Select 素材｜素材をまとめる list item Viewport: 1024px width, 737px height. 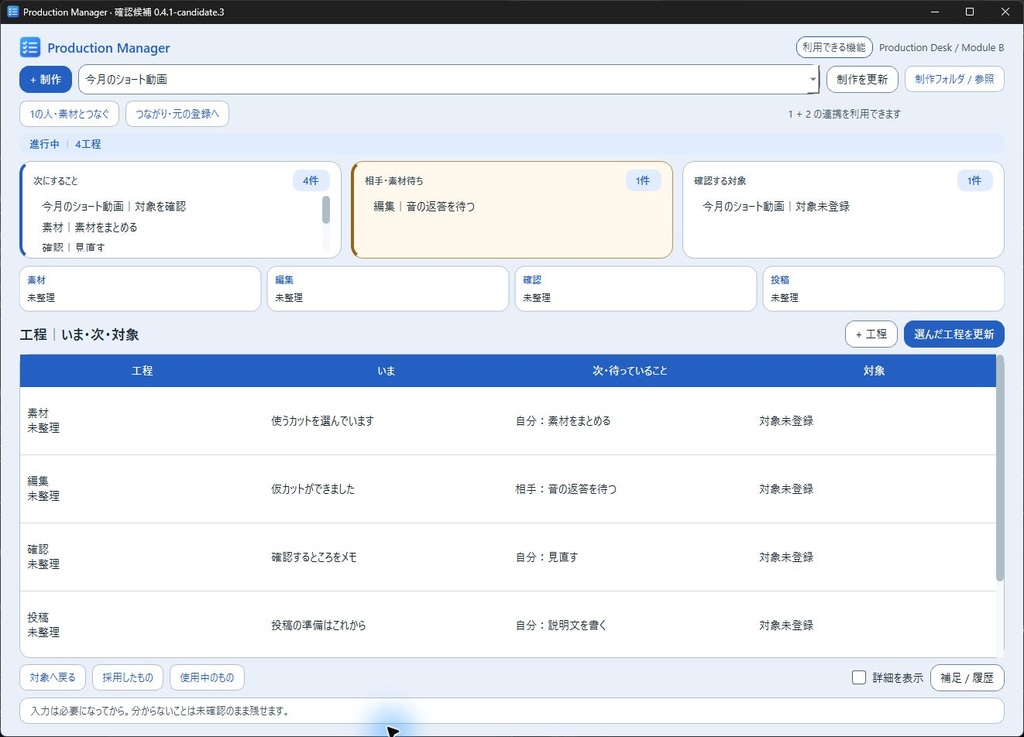coord(90,227)
